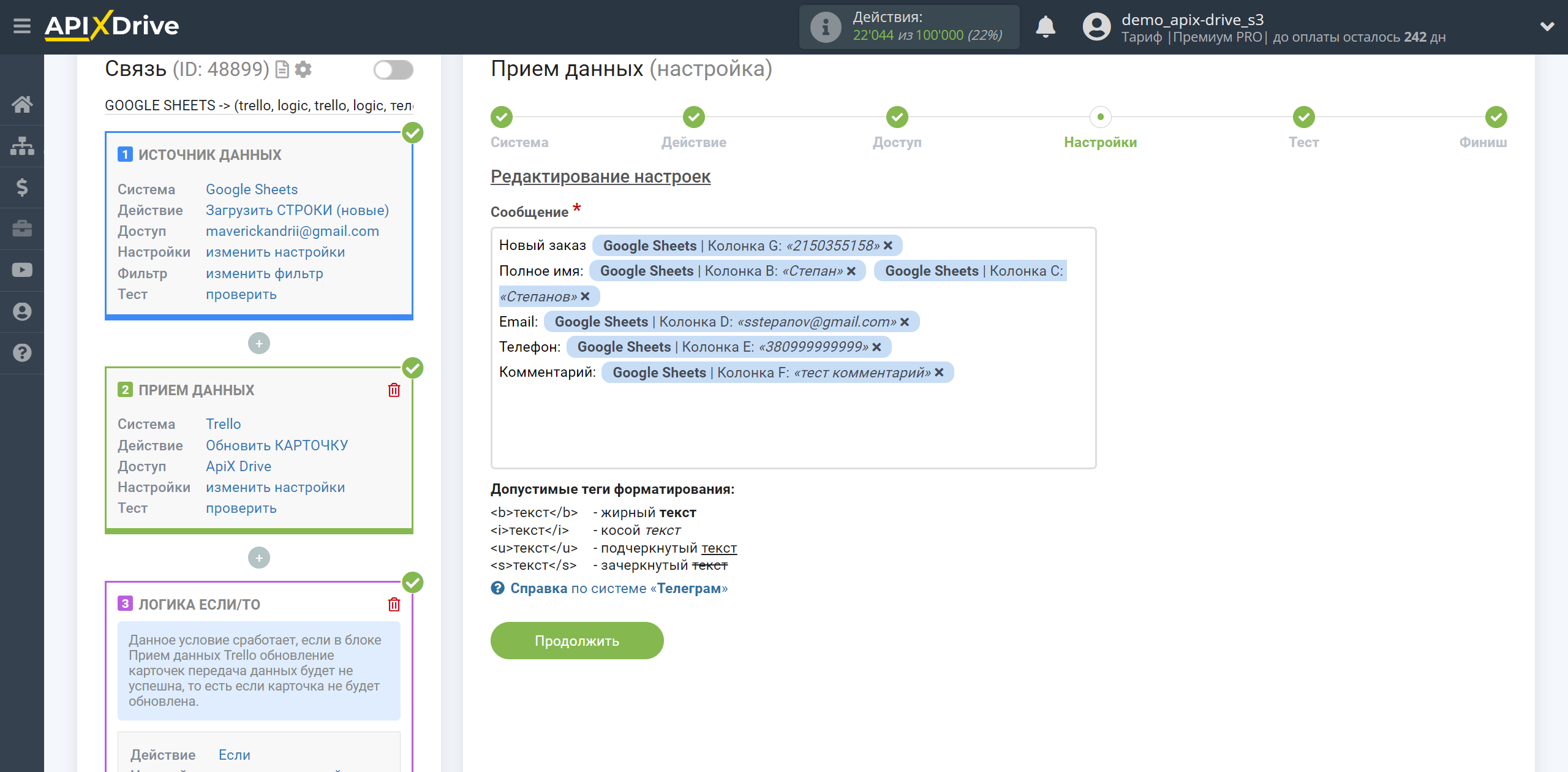Add block after Trello step plus
Viewport: 1568px width, 772px height.
[259, 558]
